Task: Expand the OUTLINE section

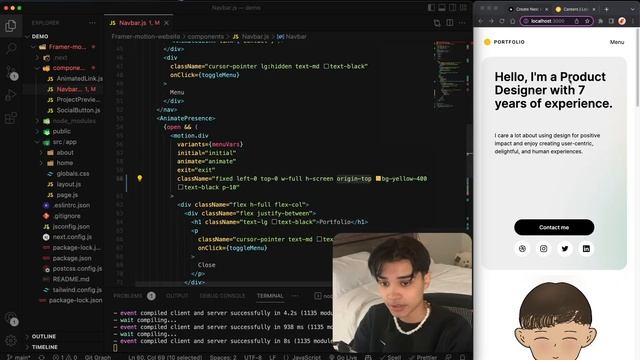Action: pos(44,336)
